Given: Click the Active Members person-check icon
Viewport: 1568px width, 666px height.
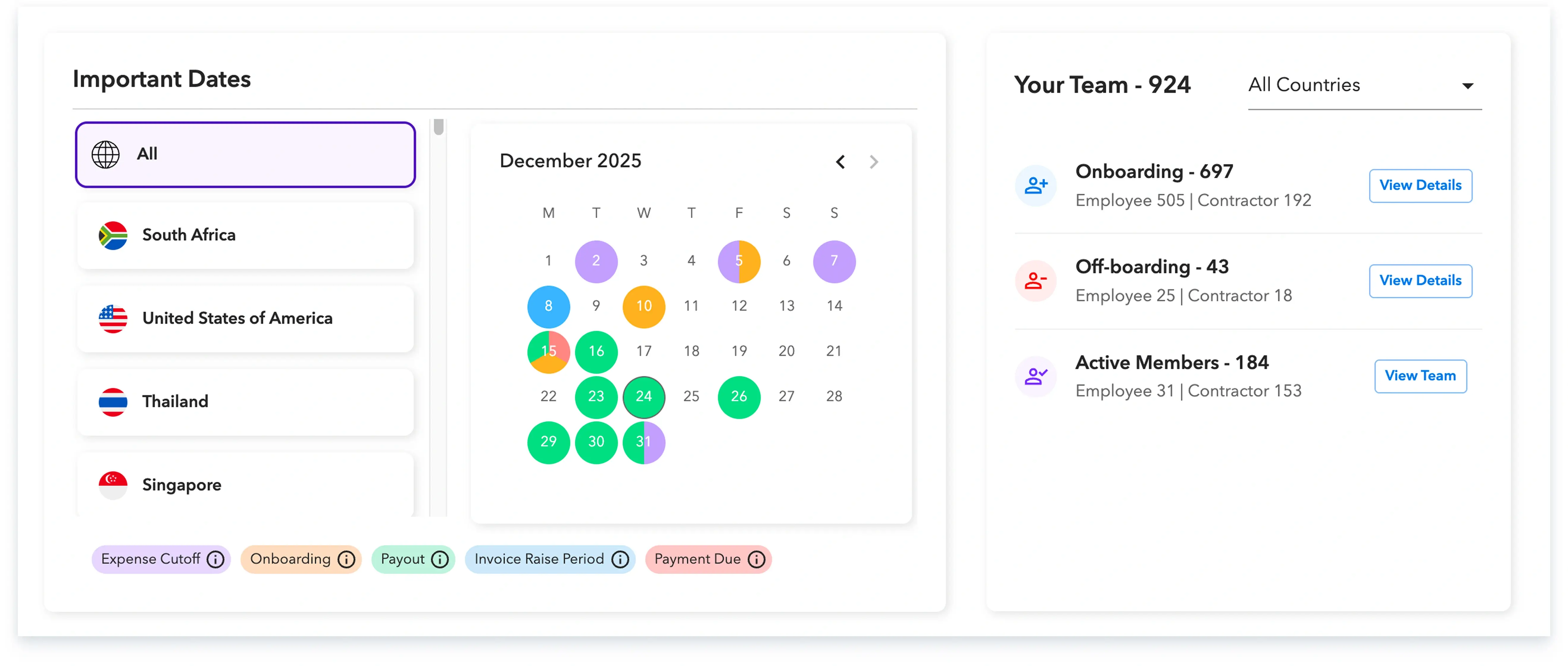Looking at the screenshot, I should [x=1036, y=376].
